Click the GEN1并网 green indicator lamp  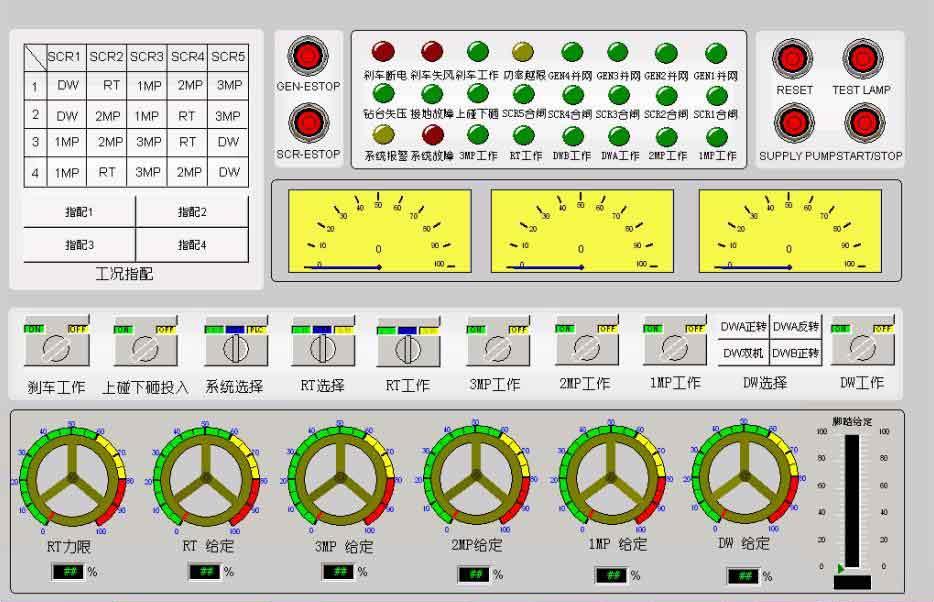(716, 52)
